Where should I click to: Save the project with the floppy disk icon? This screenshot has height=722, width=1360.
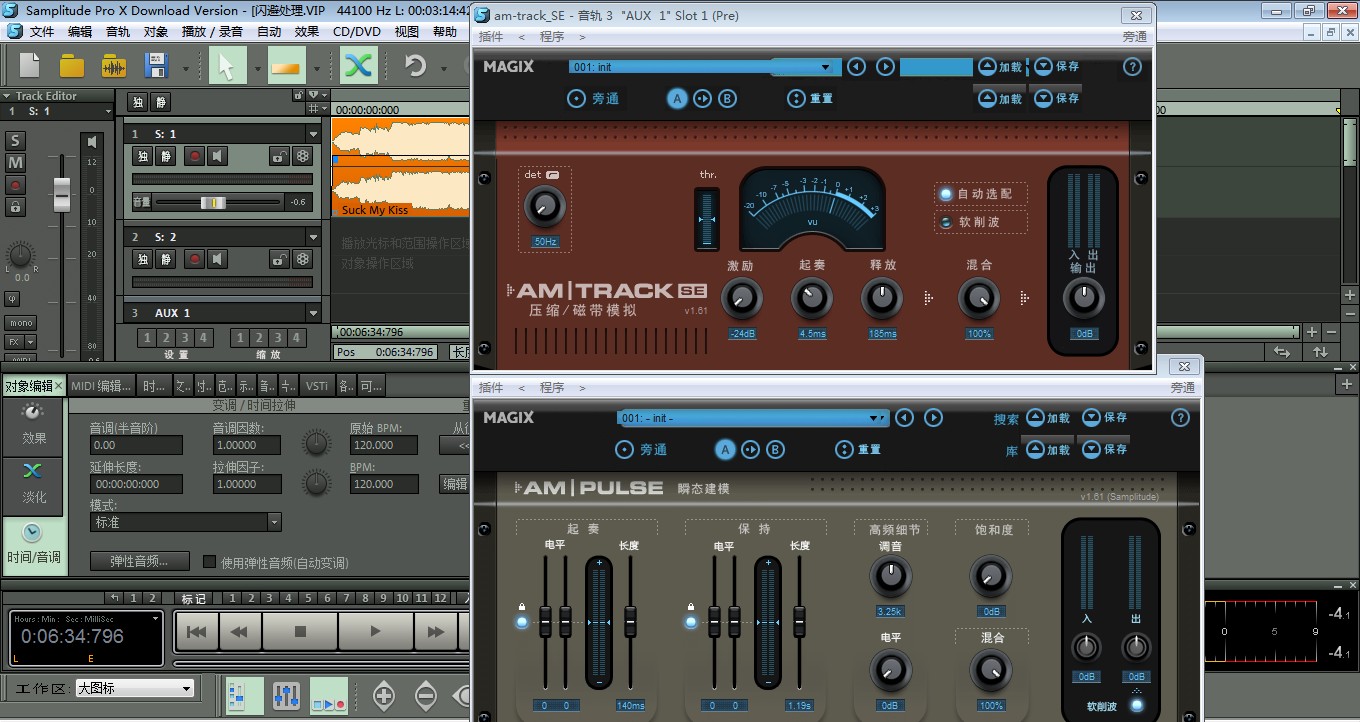(157, 66)
